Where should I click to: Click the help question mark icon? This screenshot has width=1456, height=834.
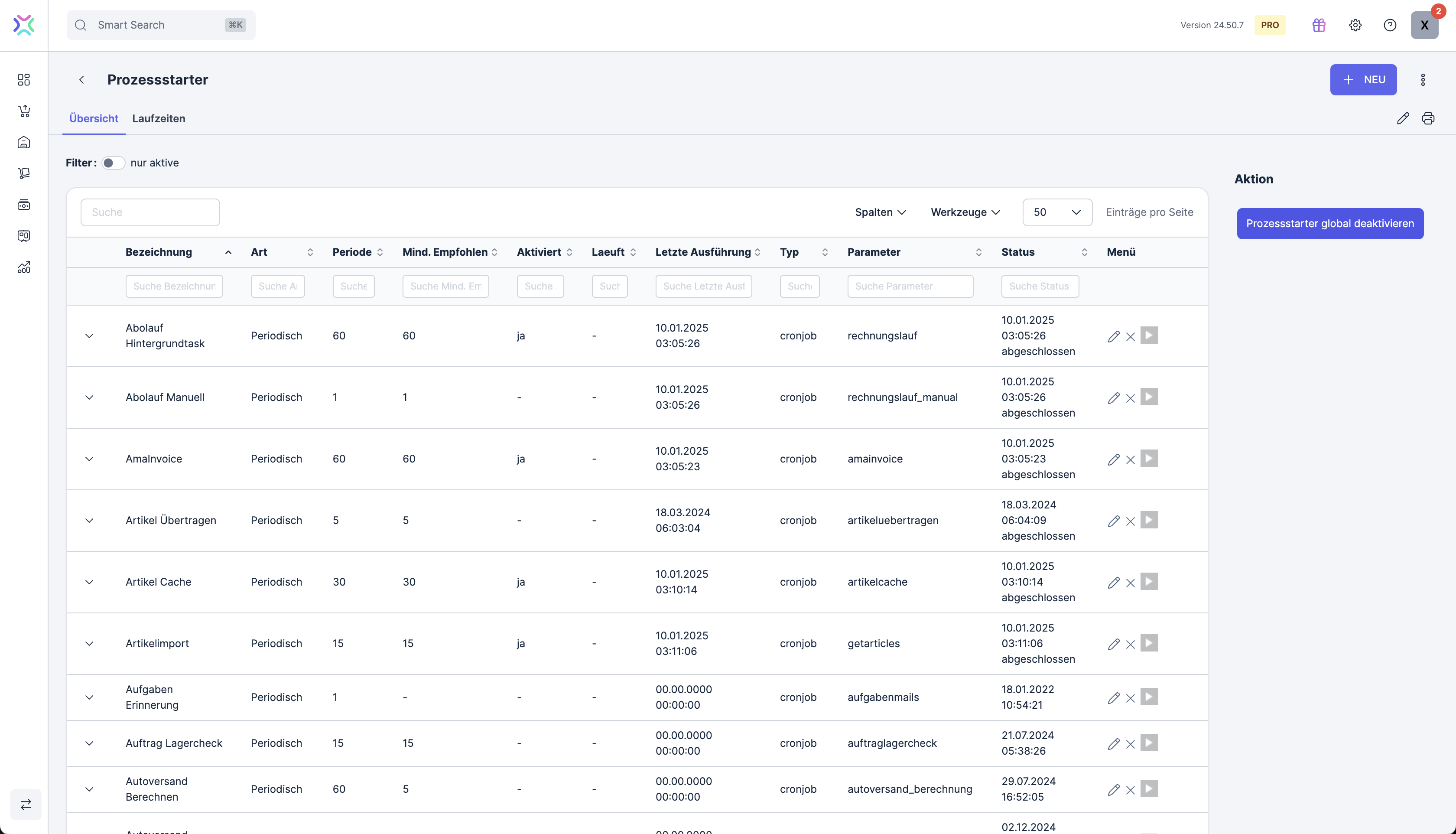pyautogui.click(x=1390, y=25)
